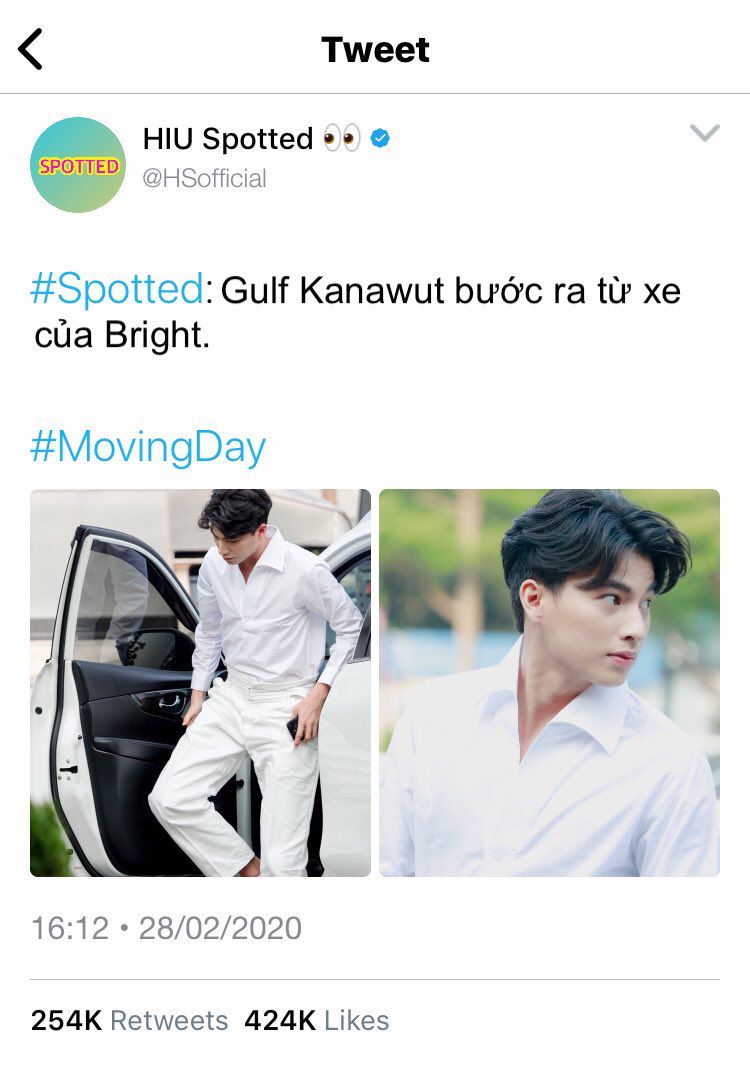Image resolution: width=750 pixels, height=1071 pixels.
Task: Open the #MovingDay hashtag
Action: (148, 448)
